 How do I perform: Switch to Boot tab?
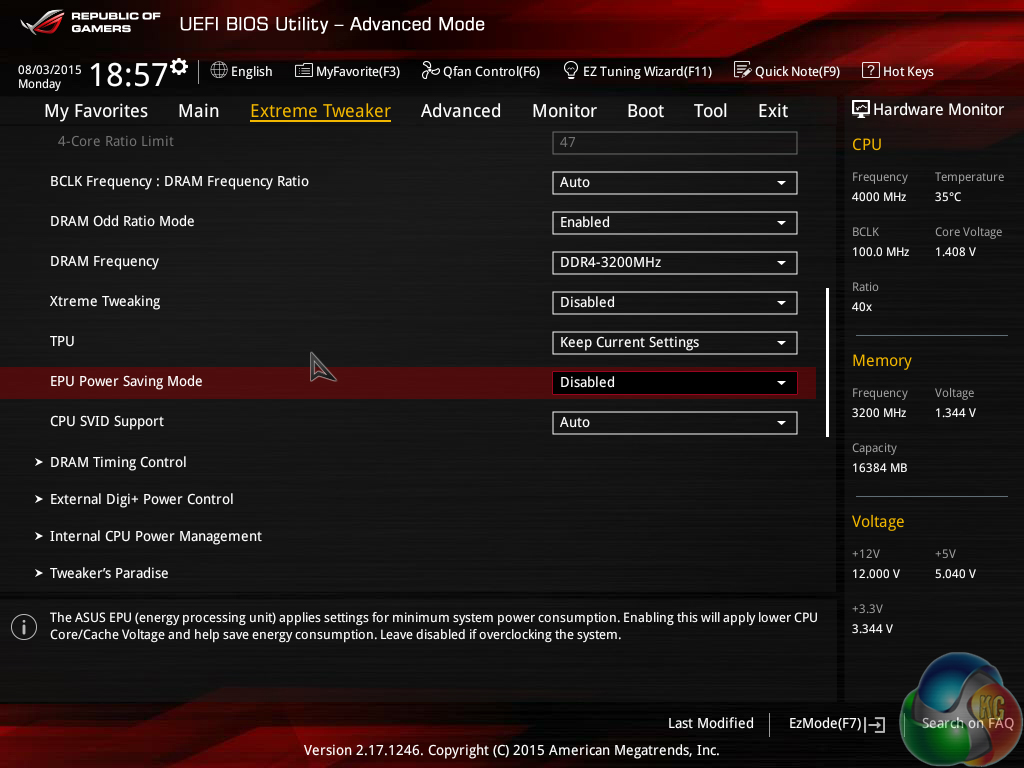tap(645, 111)
